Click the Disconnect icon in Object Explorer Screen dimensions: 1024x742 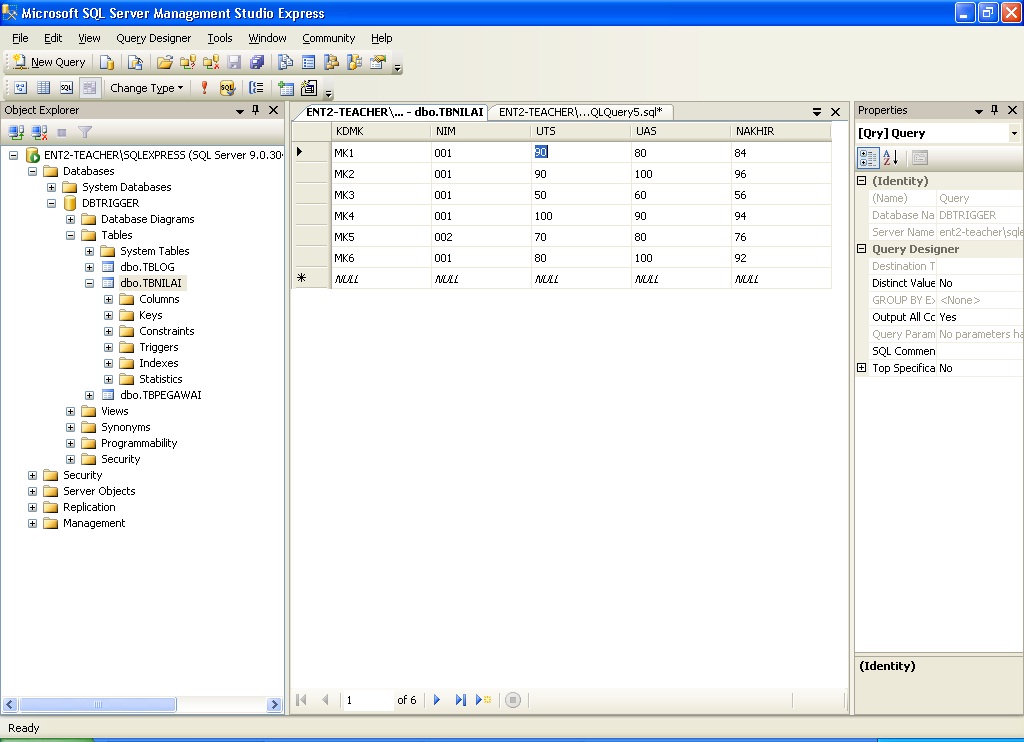[x=39, y=132]
